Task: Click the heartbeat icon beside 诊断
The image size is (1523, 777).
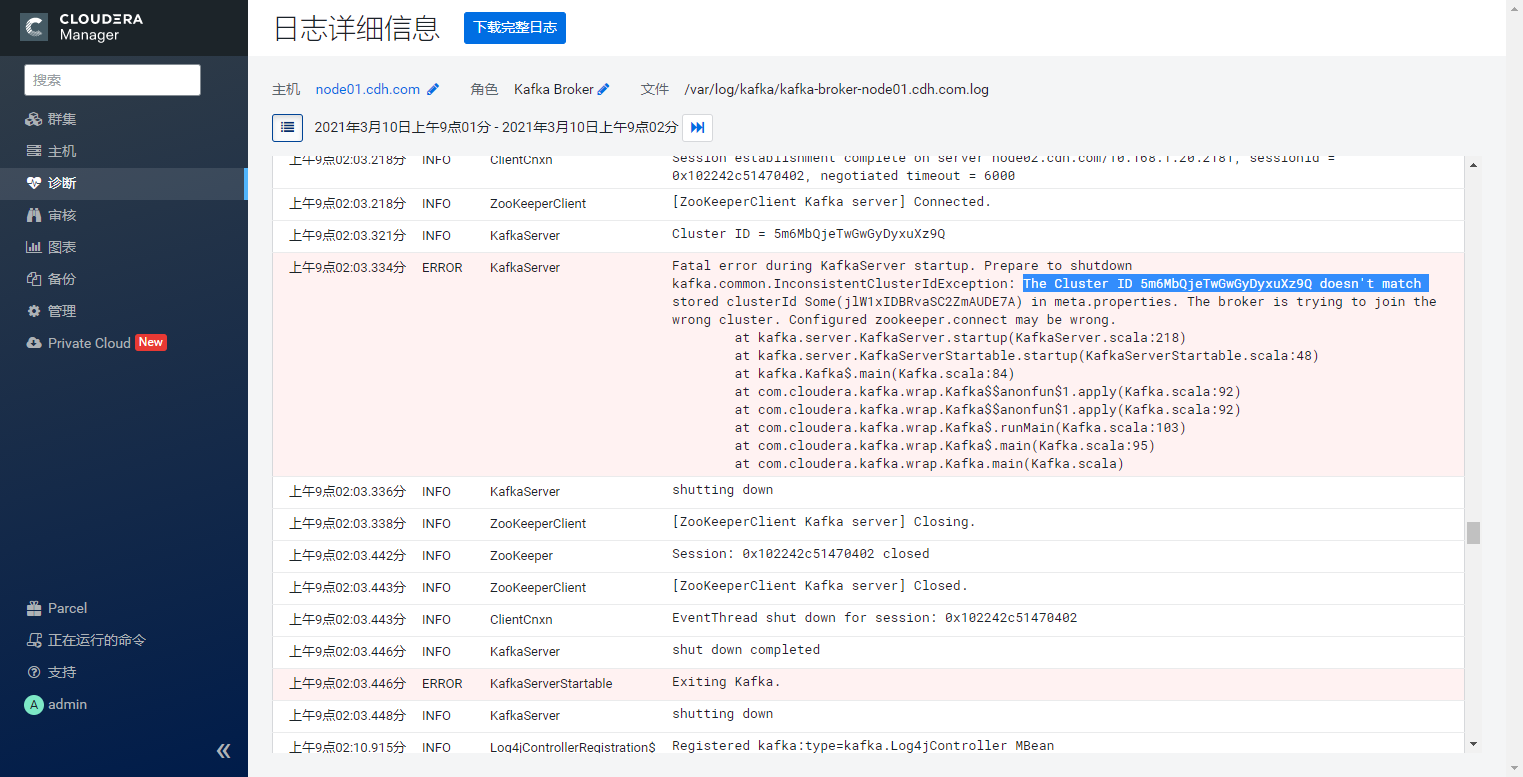Action: click(x=33, y=183)
